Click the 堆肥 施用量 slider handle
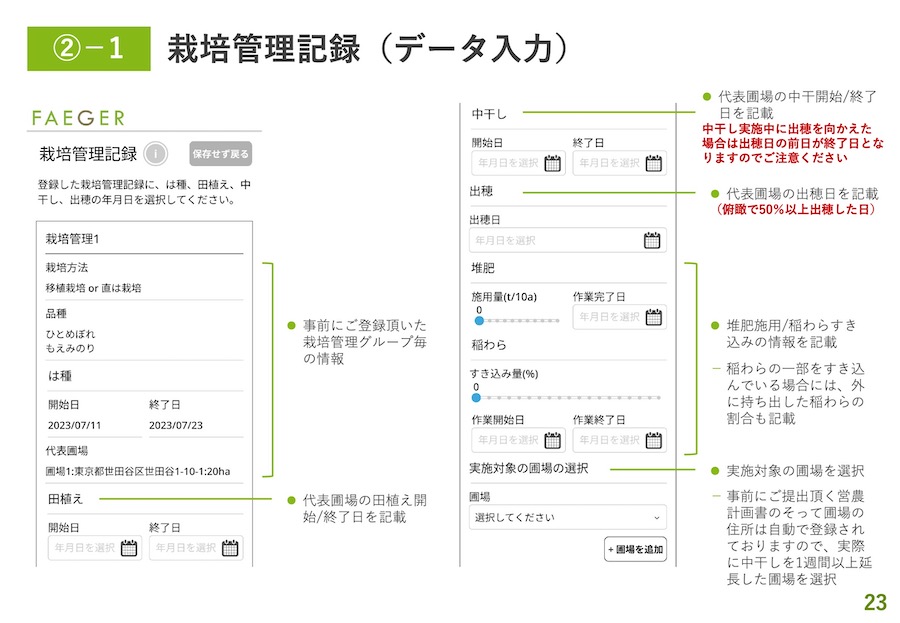The width and height of the screenshot is (900, 623). click(479, 321)
